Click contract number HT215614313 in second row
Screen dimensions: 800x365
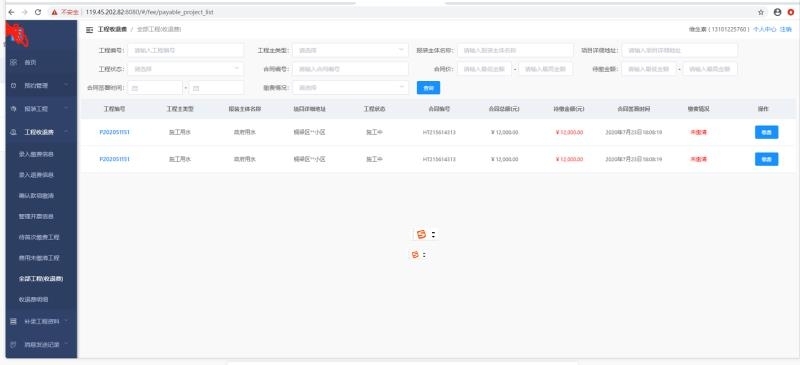click(439, 159)
